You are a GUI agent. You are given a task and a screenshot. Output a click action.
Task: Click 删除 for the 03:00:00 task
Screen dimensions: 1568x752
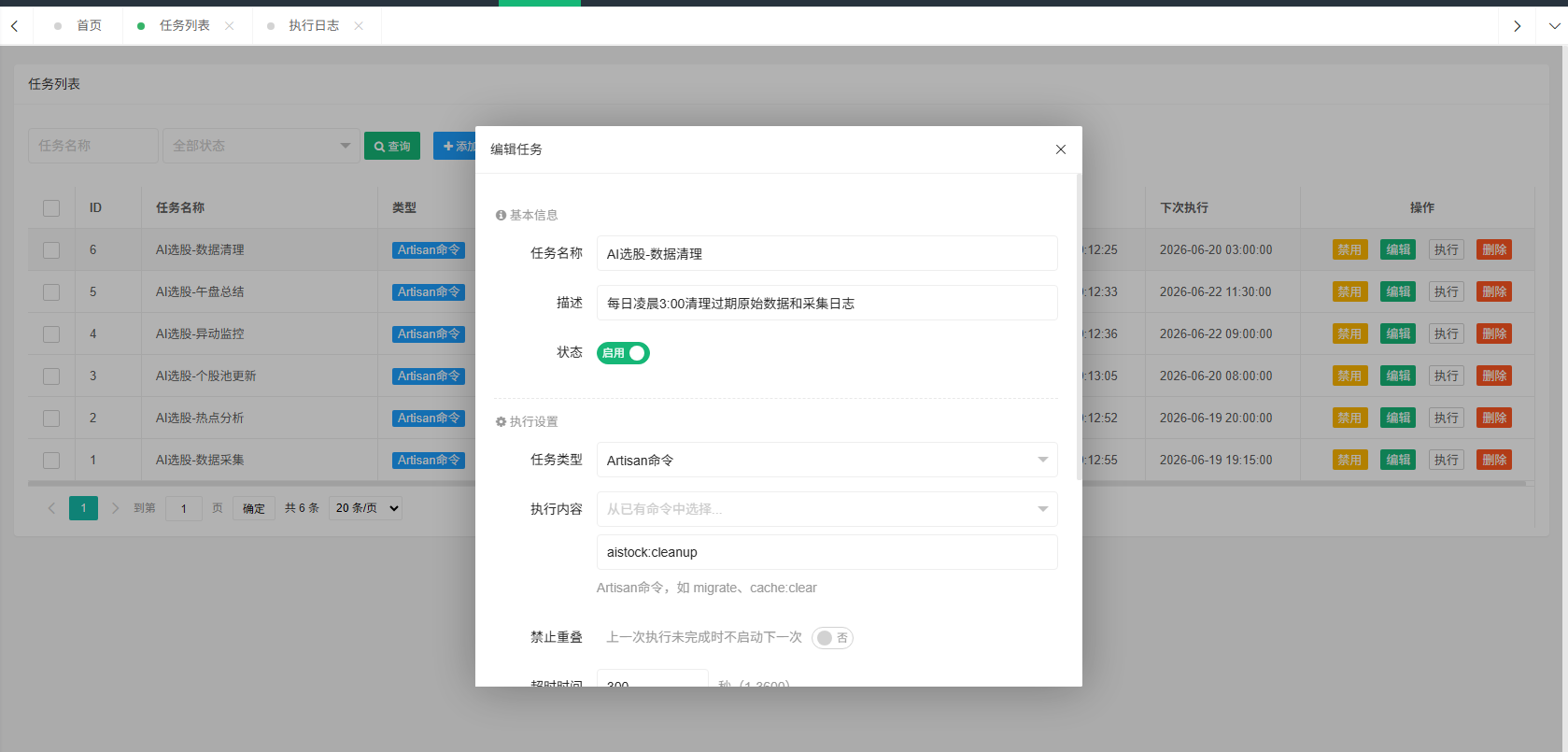coord(1494,249)
